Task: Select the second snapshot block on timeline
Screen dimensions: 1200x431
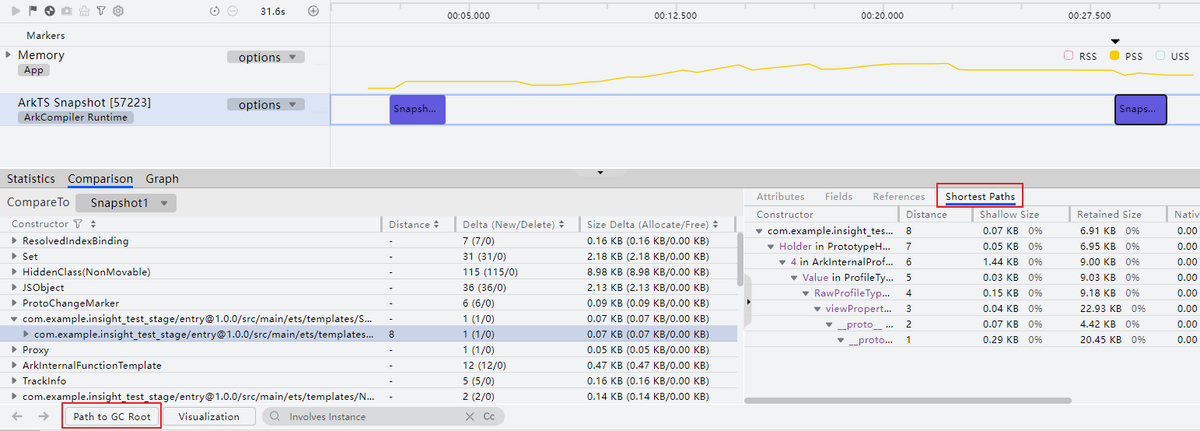Action: (x=1140, y=109)
